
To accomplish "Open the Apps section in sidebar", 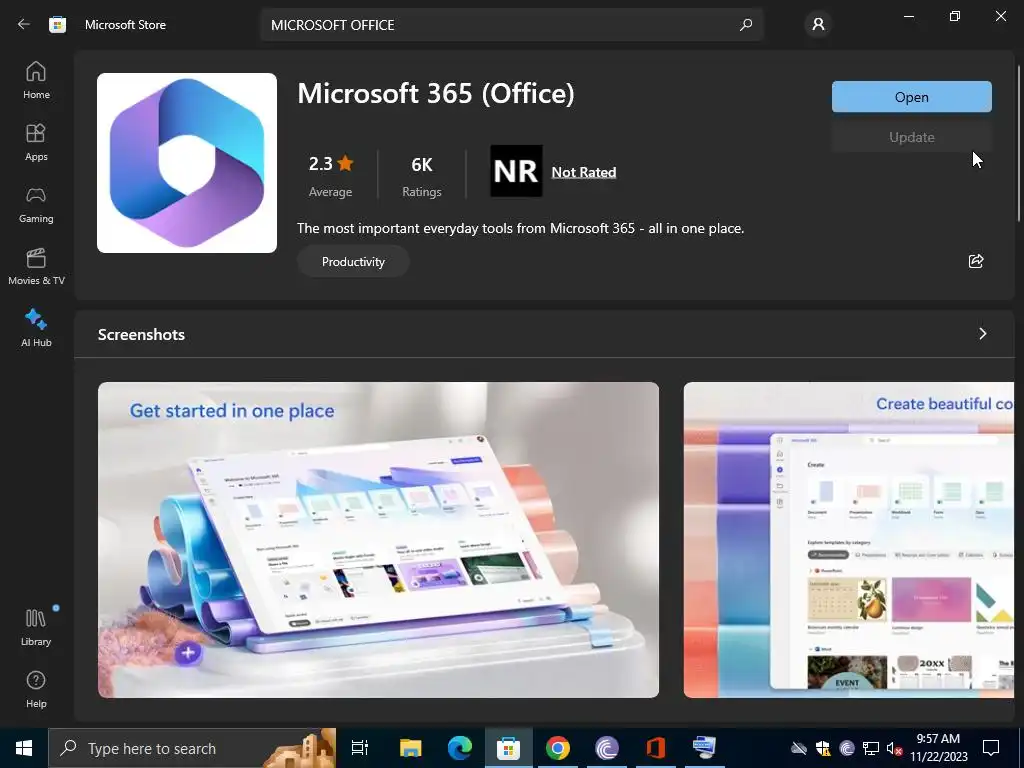I will pyautogui.click(x=36, y=142).
